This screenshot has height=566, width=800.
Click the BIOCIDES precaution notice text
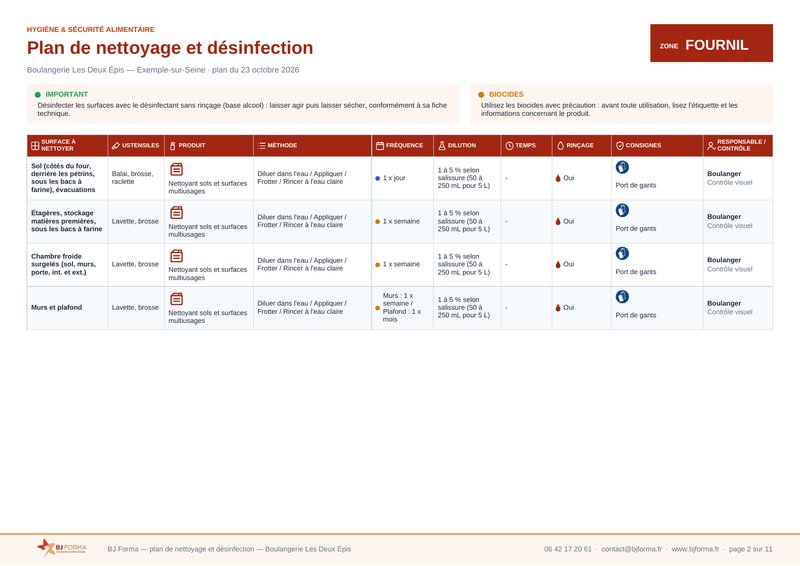click(x=609, y=109)
